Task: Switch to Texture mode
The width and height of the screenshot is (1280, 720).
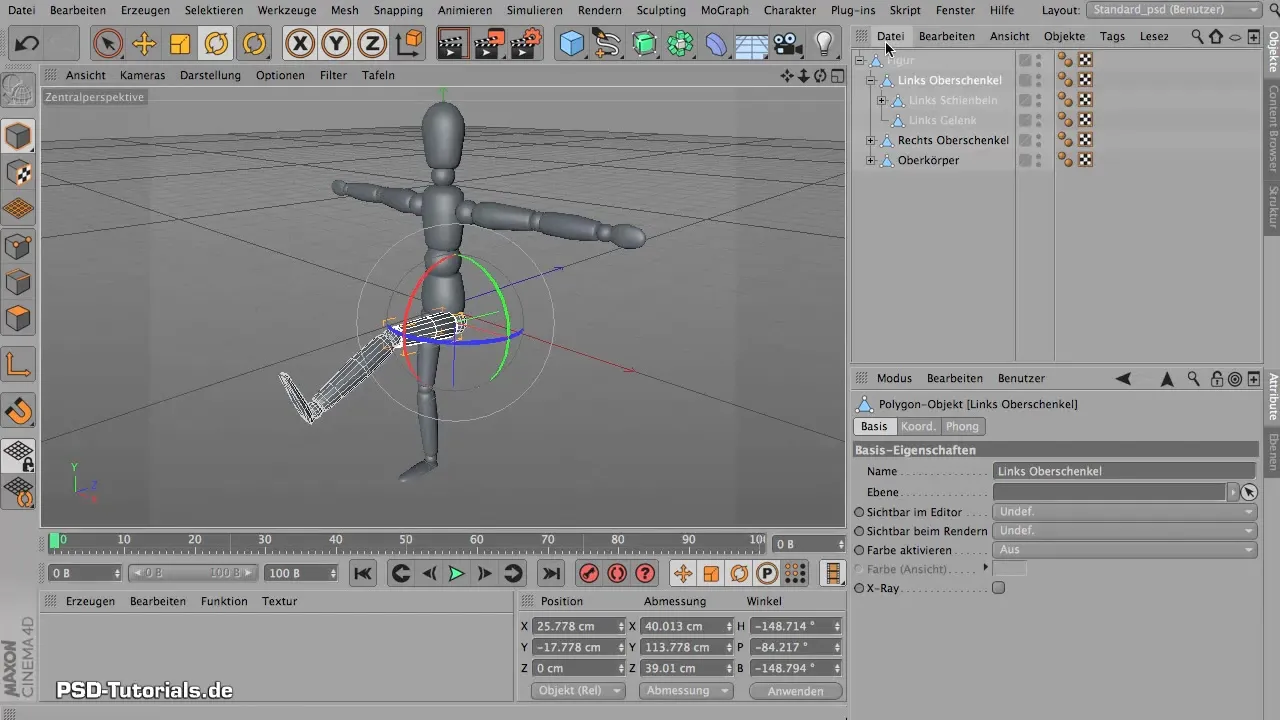Action: (19, 173)
